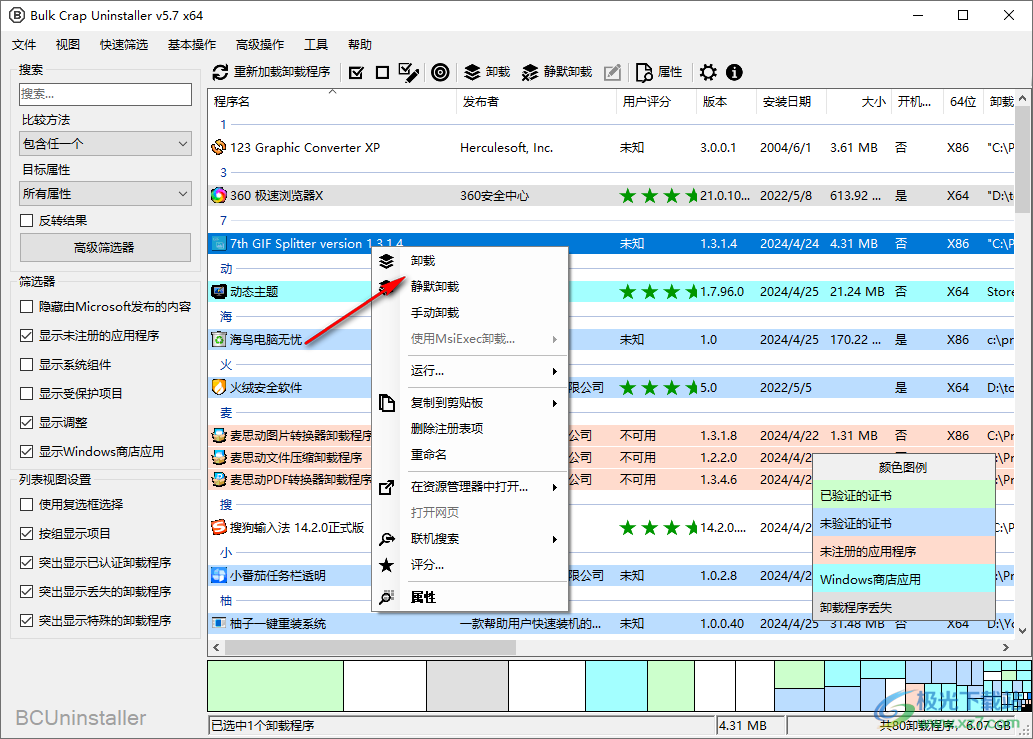Sort list by 程序名 column header

332,101
